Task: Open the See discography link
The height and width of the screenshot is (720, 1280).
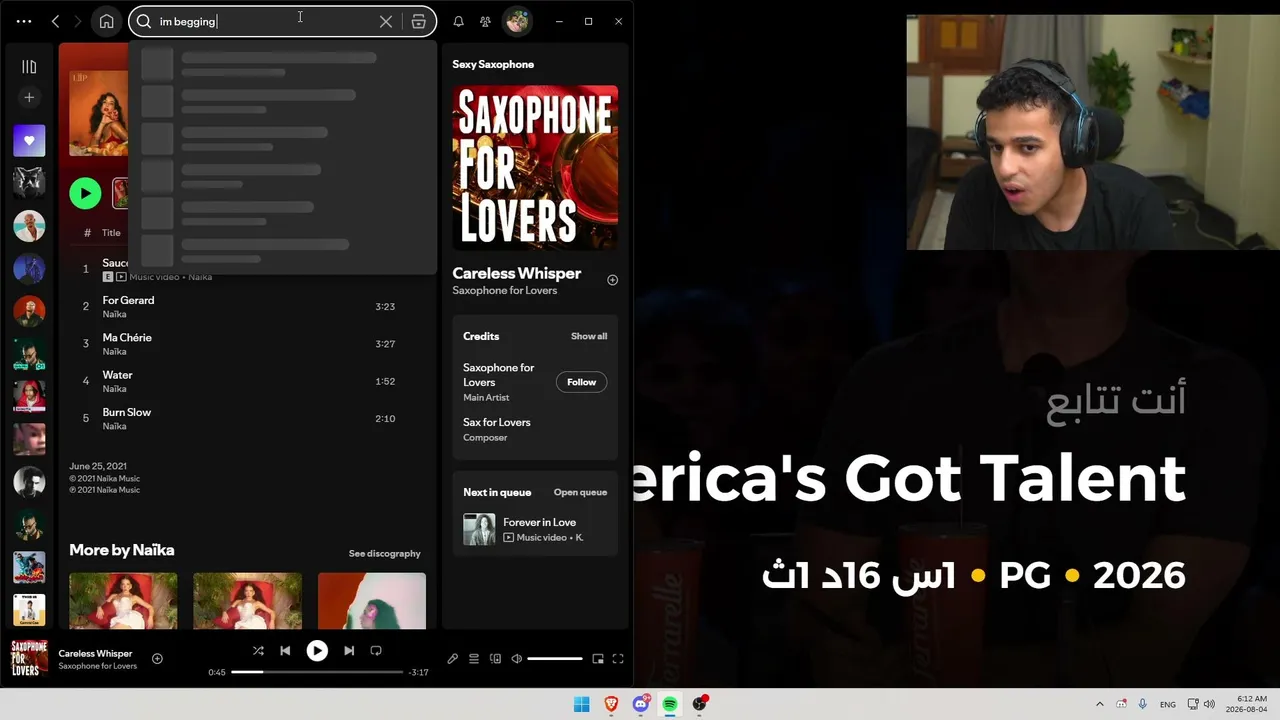Action: tap(384, 553)
